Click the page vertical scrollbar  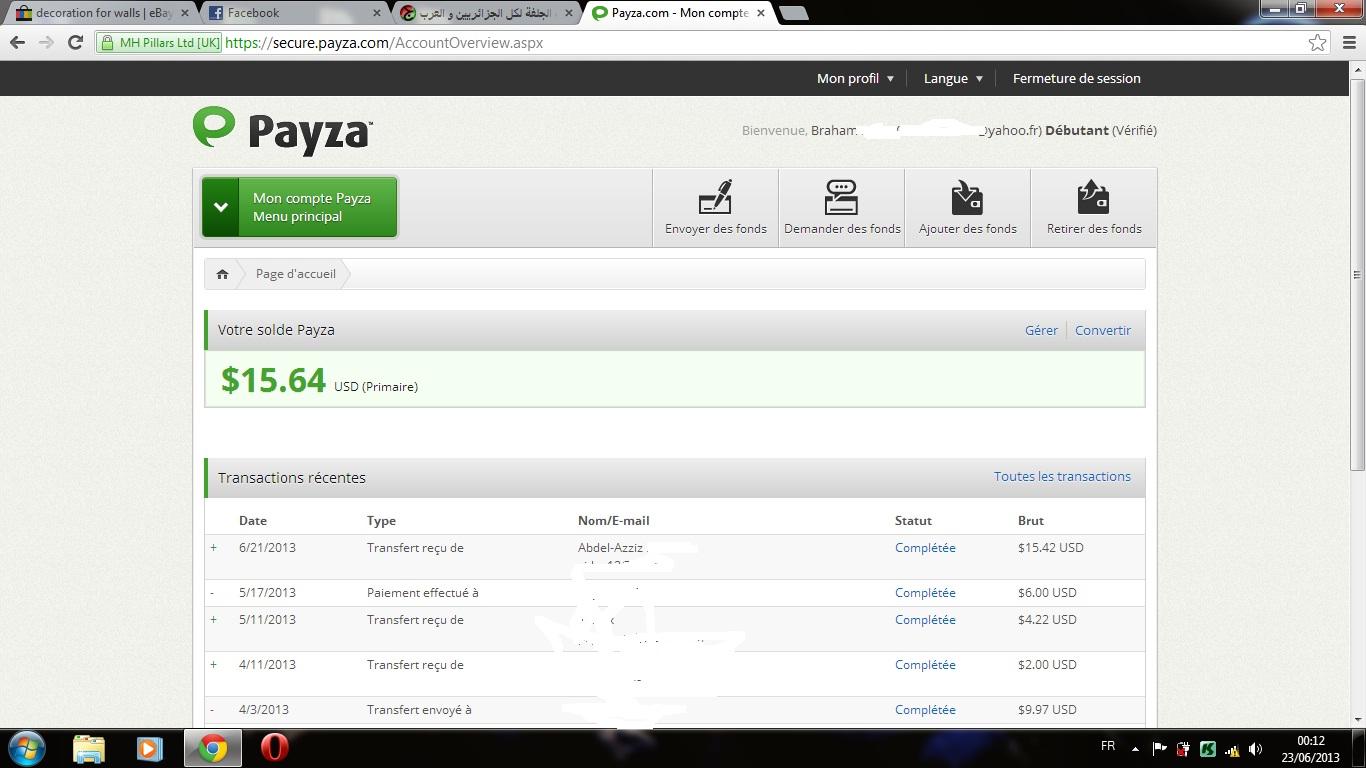[1357, 274]
